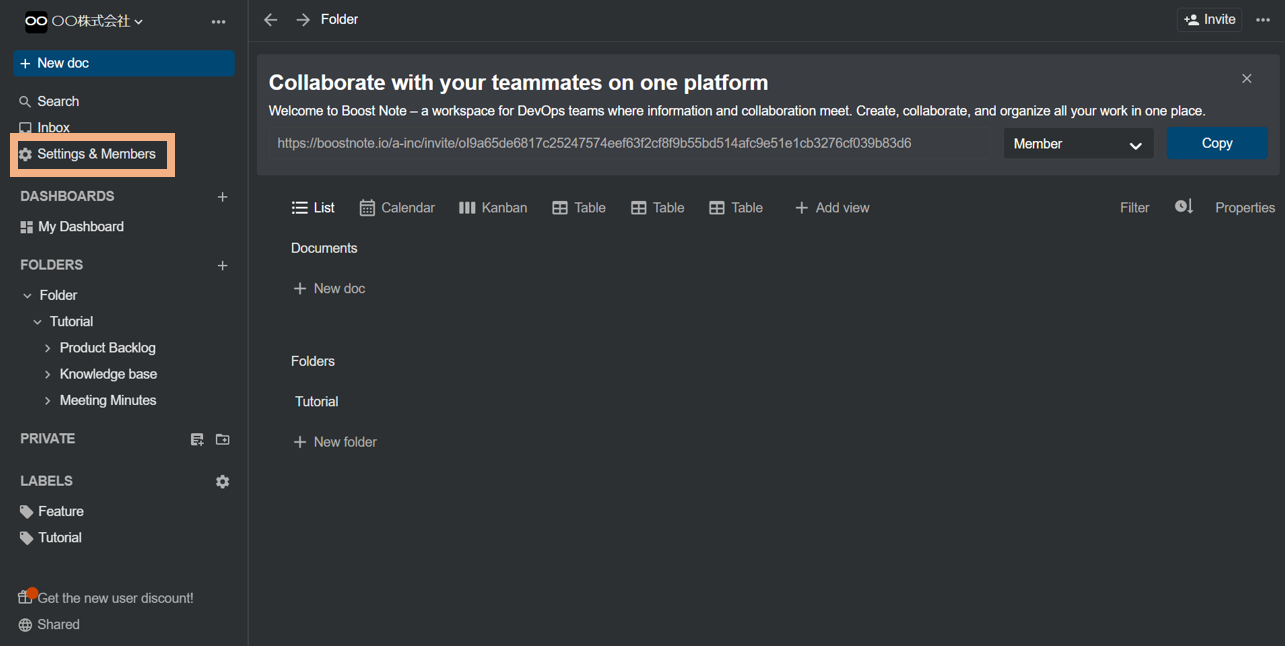Viewport: 1285px width, 646px height.
Task: Select the Meeting Minutes tree item
Action: (x=108, y=400)
